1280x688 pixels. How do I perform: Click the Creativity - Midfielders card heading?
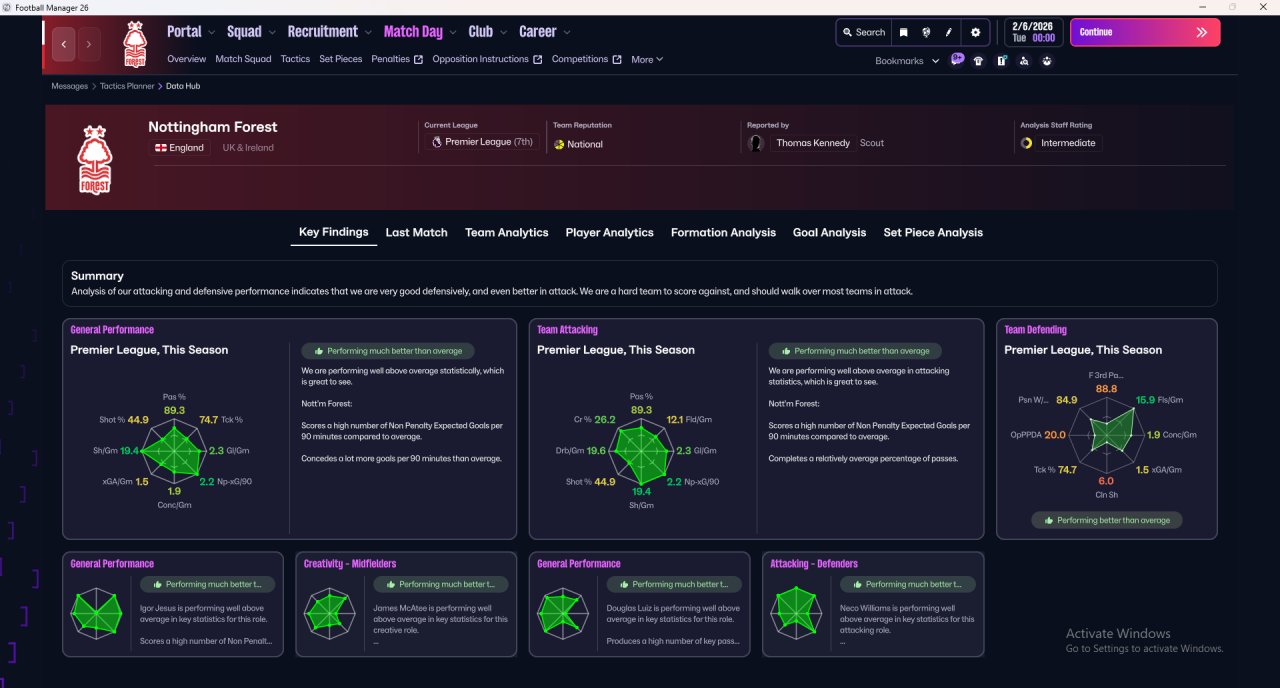(x=350, y=564)
